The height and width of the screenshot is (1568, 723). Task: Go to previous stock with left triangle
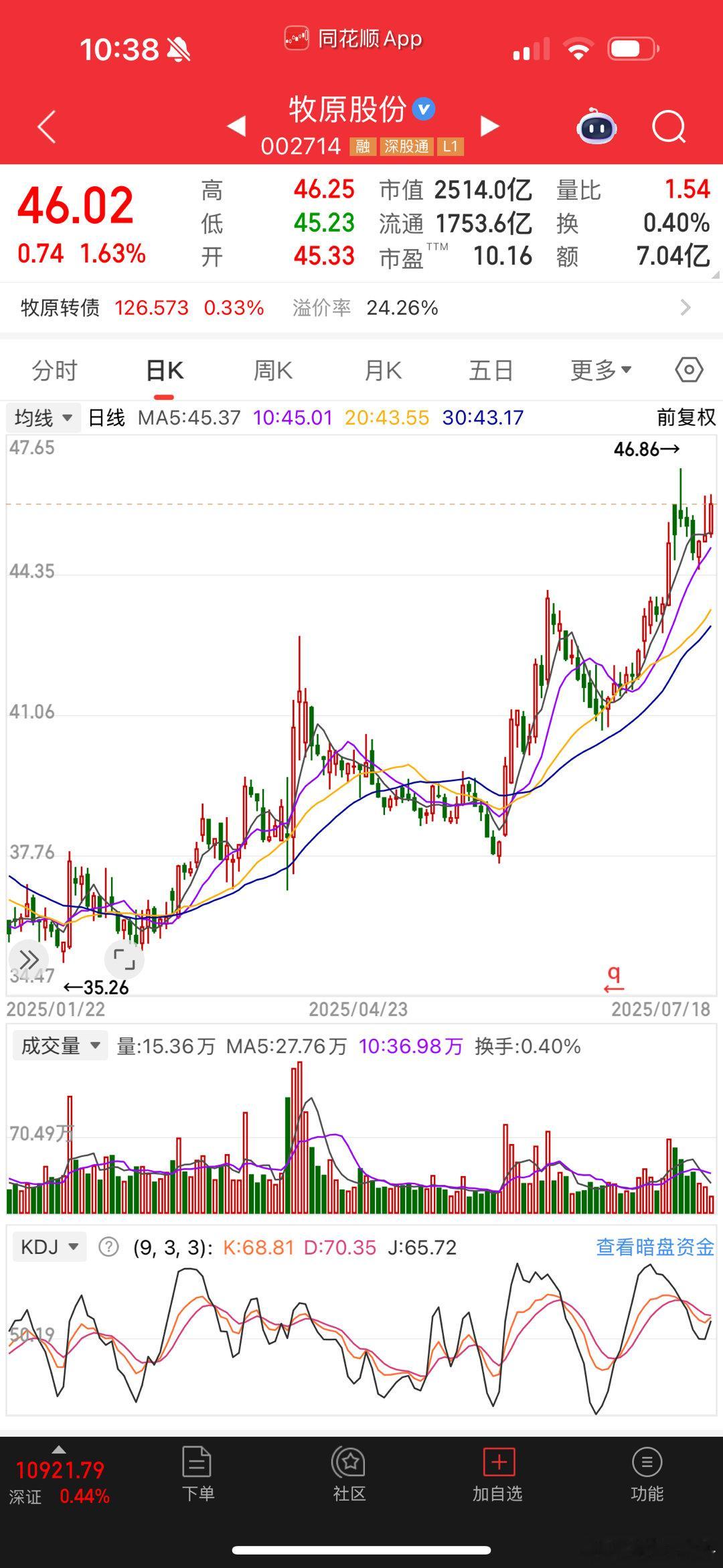point(236,126)
